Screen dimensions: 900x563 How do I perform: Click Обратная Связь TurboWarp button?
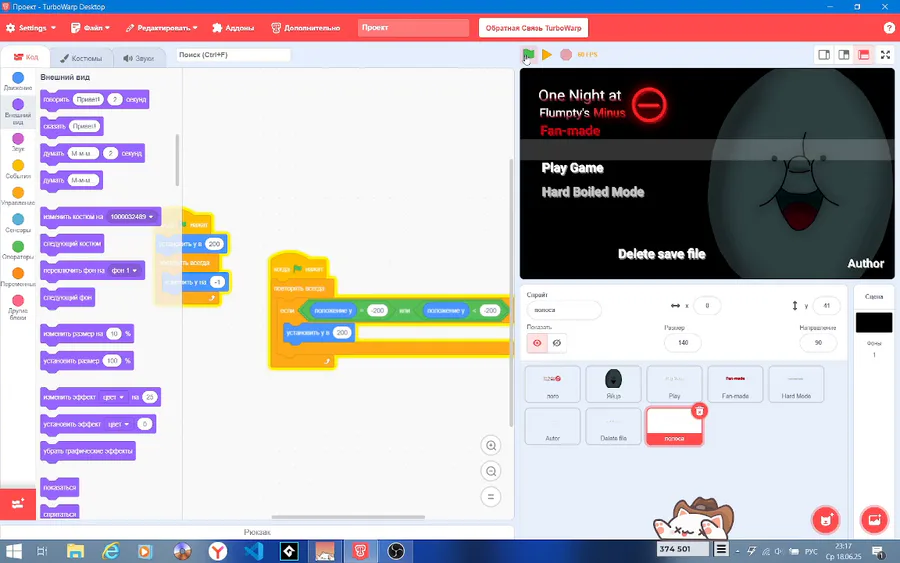click(533, 28)
